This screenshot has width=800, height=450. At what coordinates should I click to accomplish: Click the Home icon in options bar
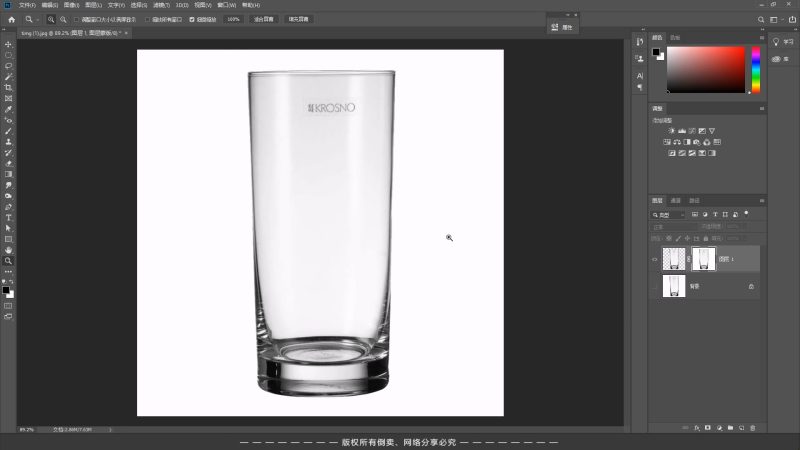coord(9,19)
